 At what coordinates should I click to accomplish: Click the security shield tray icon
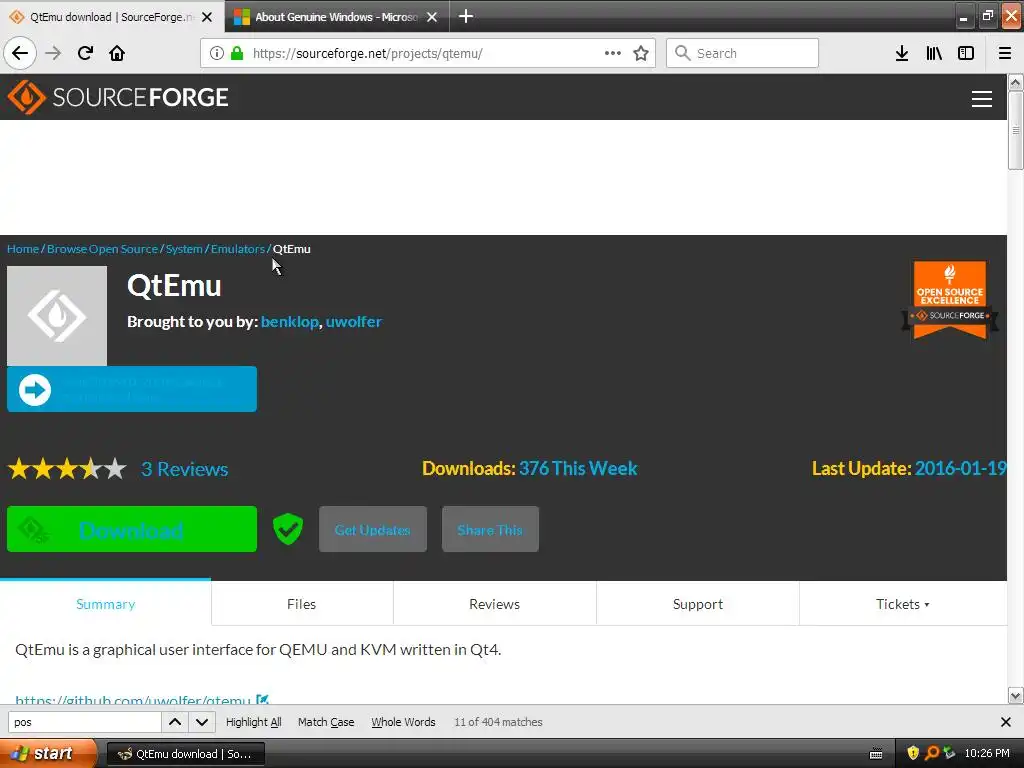pyautogui.click(x=913, y=753)
